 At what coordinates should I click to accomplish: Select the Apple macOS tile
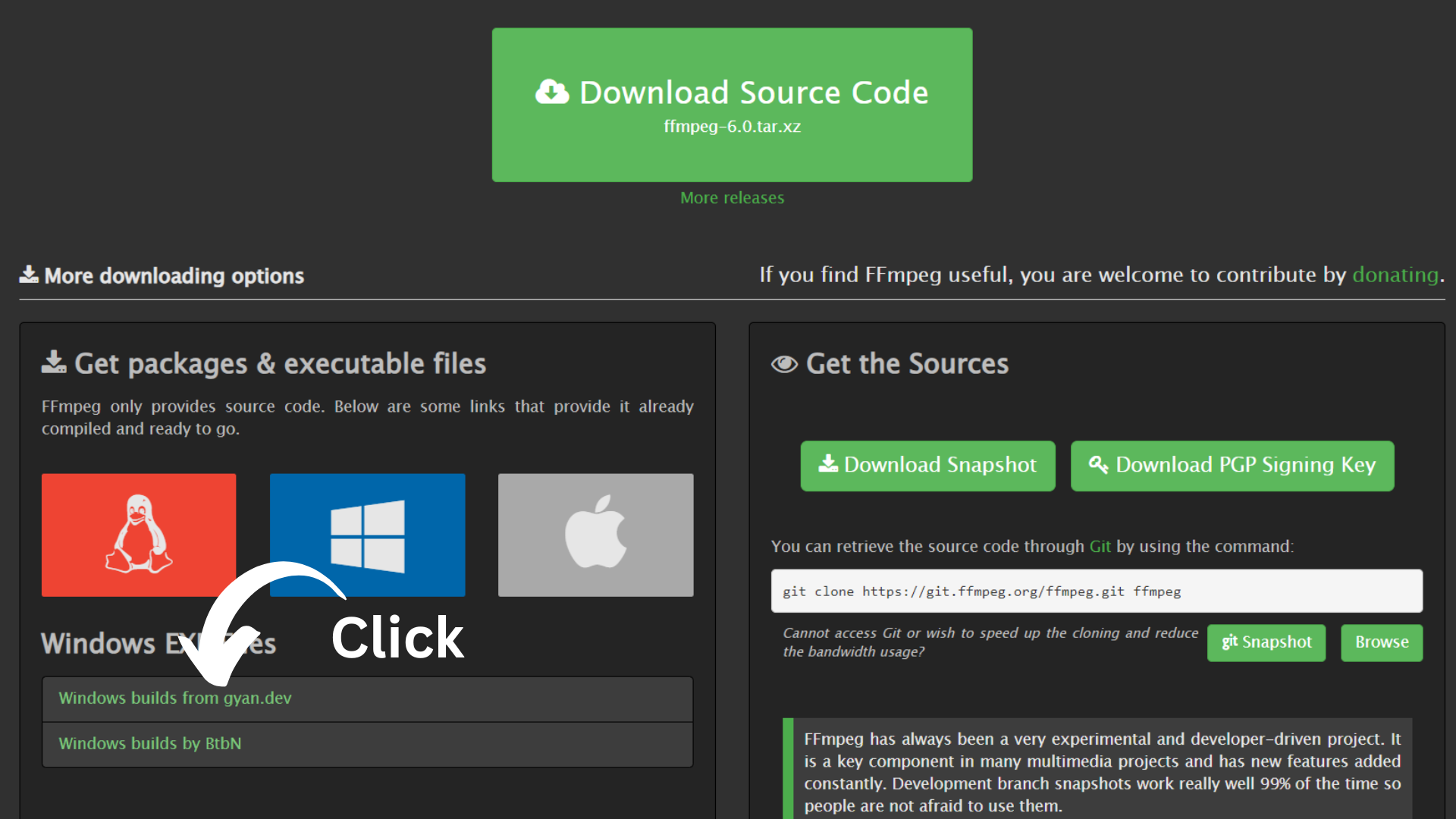595,535
